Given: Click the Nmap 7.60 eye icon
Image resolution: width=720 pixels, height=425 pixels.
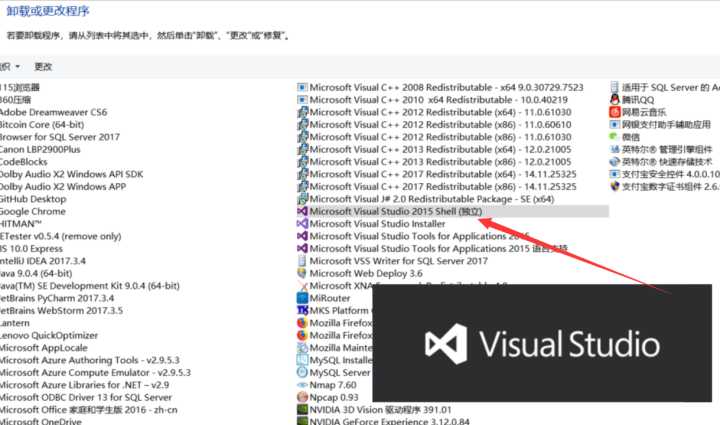Looking at the screenshot, I should point(302,384).
